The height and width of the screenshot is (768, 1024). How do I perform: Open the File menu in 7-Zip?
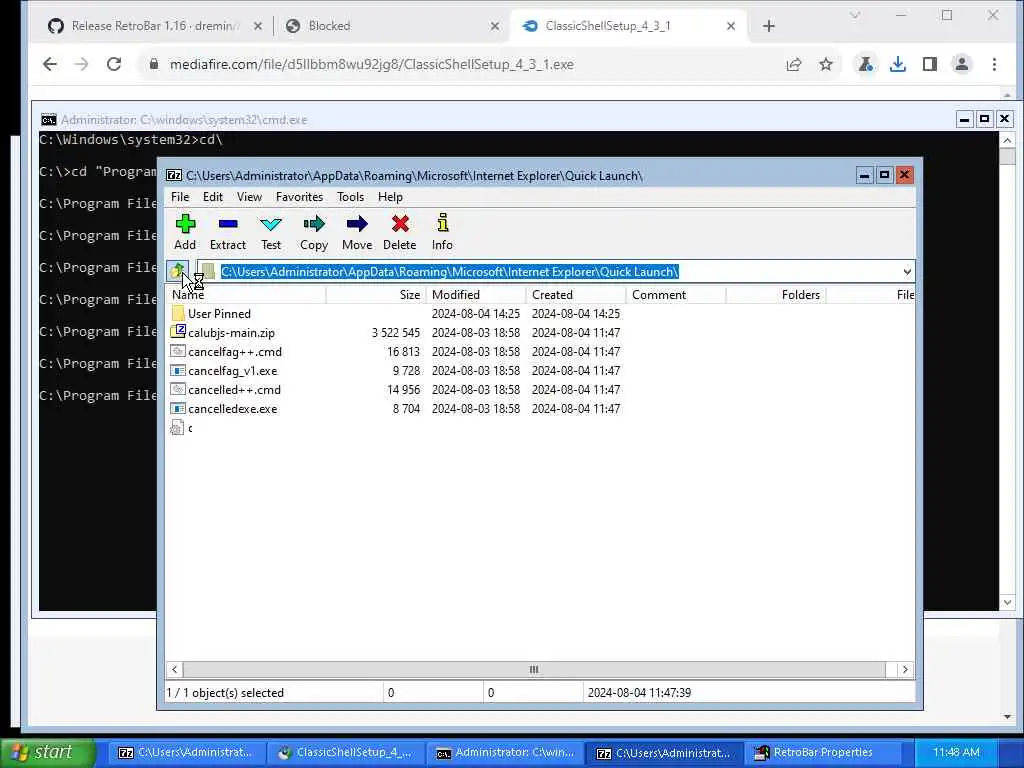click(180, 197)
